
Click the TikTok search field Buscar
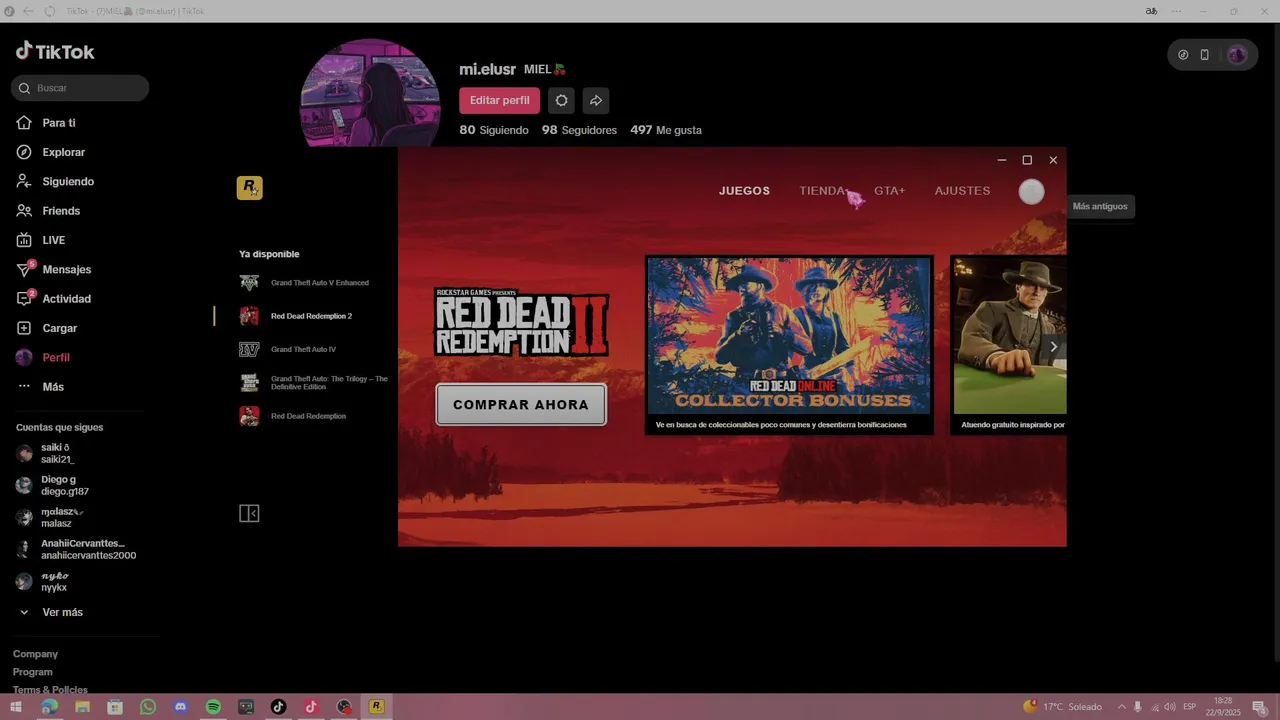[x=80, y=88]
